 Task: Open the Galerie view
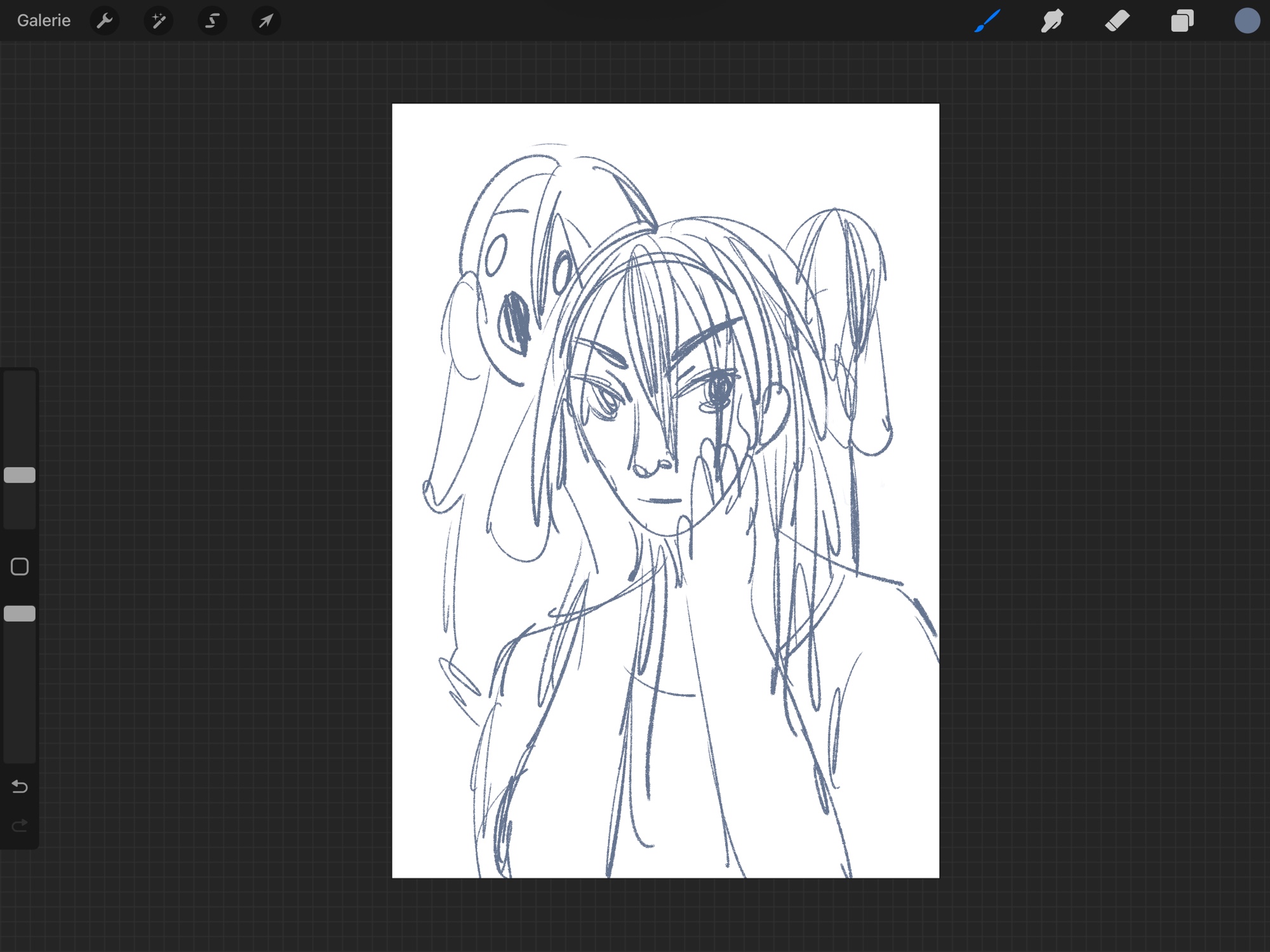point(43,21)
